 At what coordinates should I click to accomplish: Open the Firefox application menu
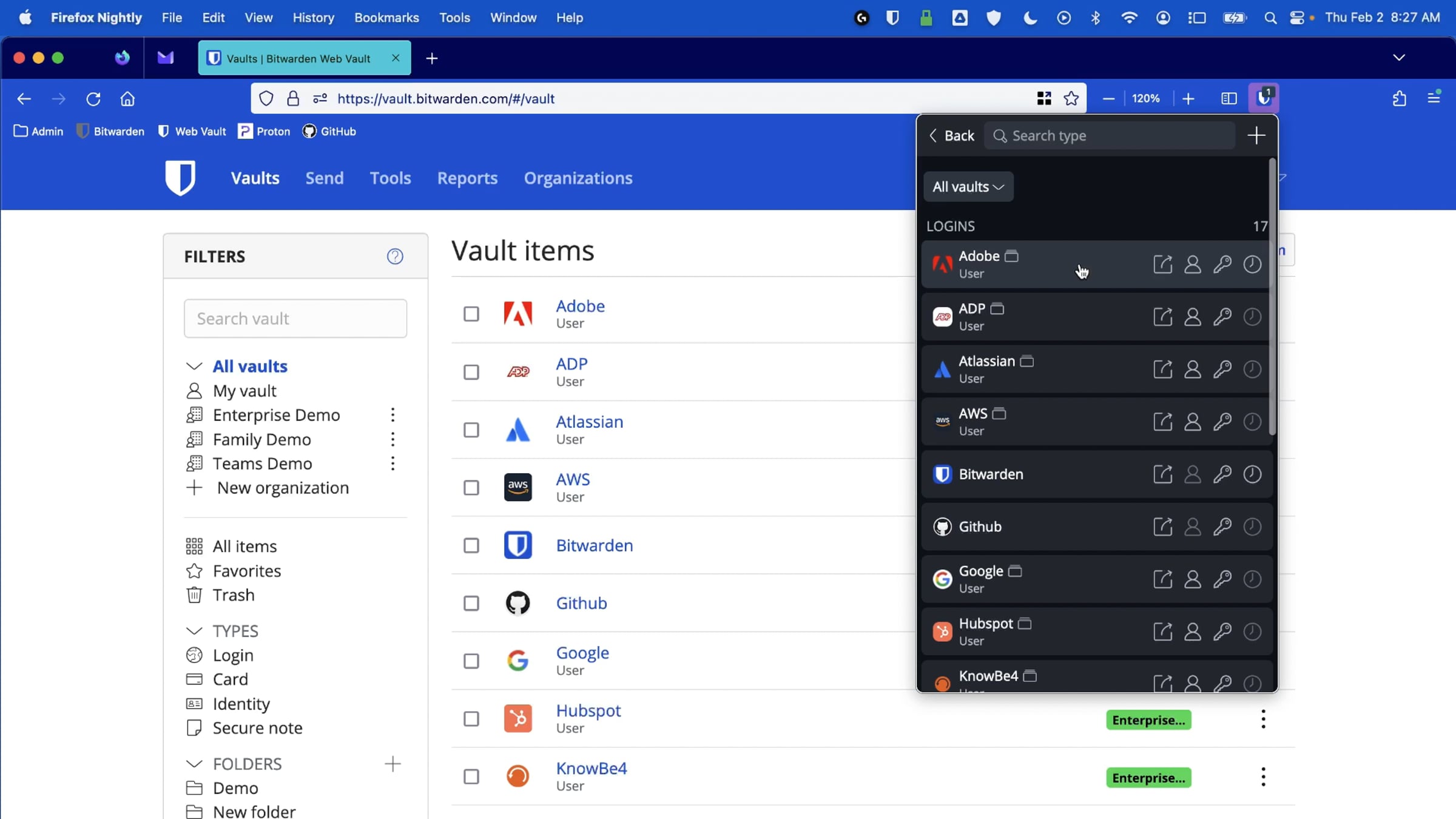tap(1434, 98)
